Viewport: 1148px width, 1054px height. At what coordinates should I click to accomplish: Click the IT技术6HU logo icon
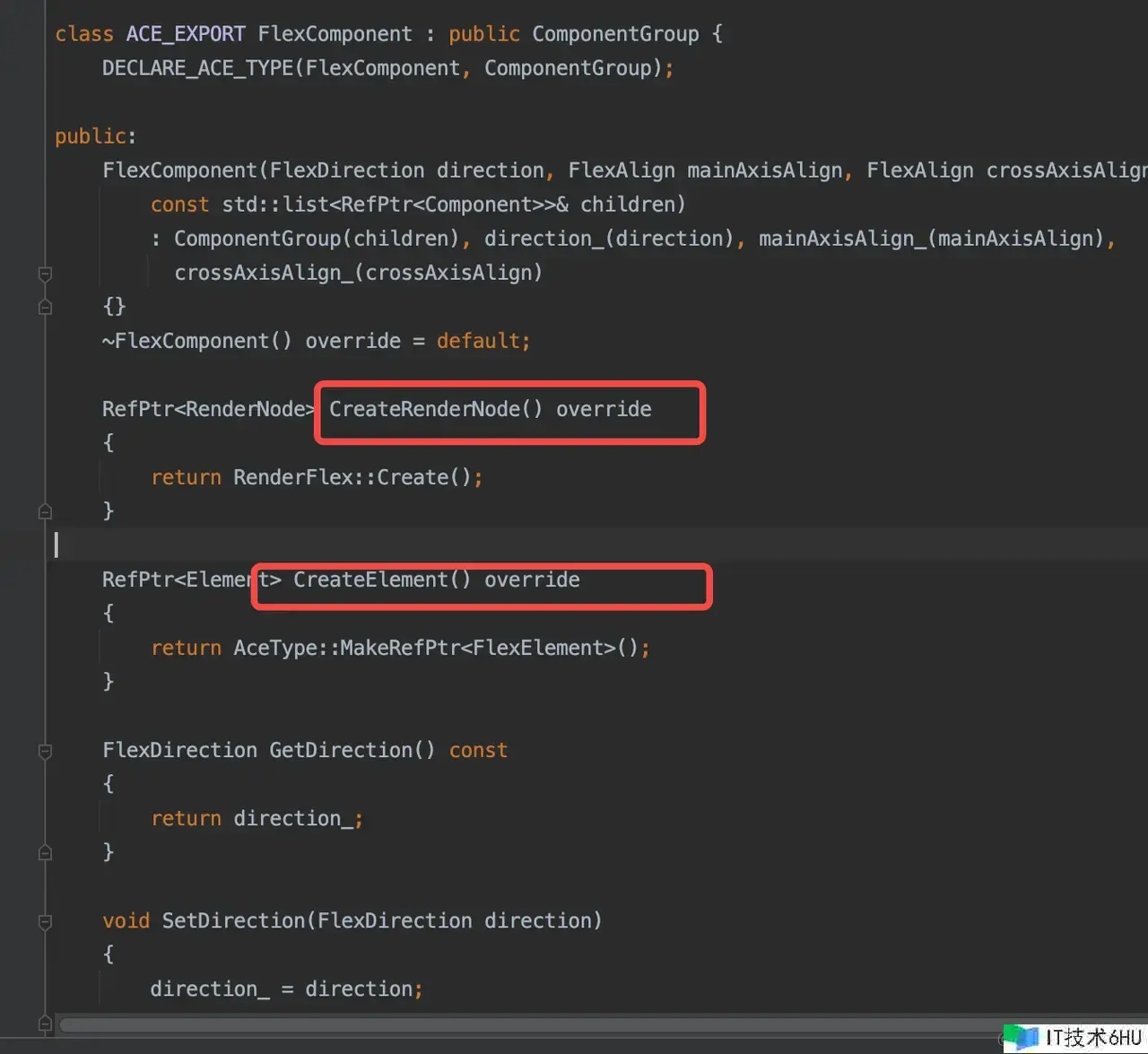(1021, 1038)
